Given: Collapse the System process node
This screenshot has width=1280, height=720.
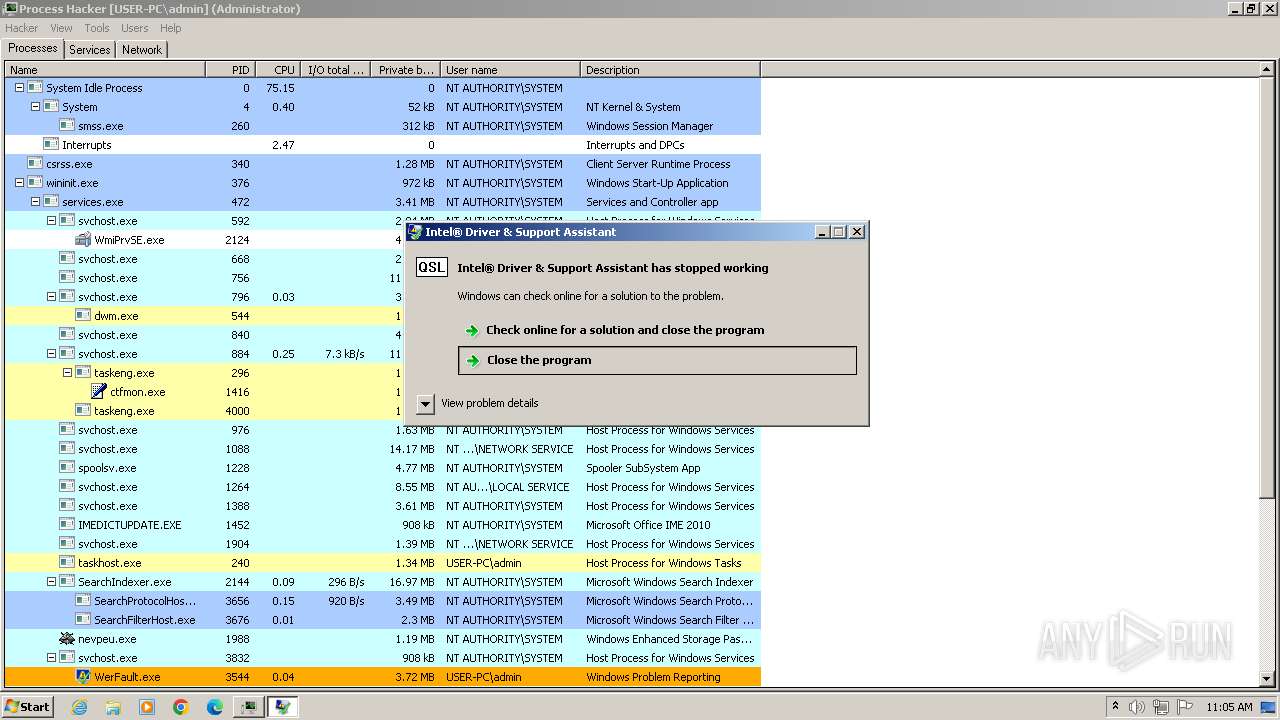Looking at the screenshot, I should click(35, 107).
